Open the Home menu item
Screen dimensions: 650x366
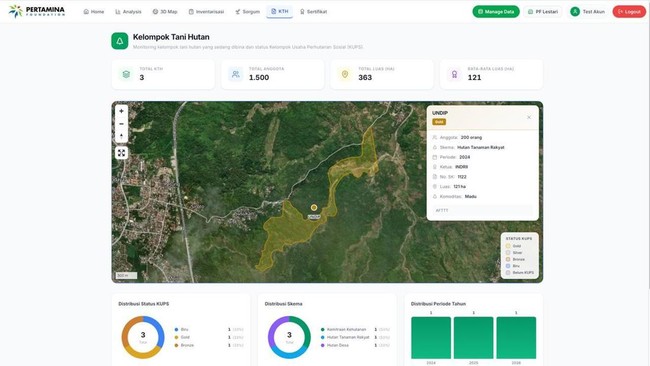94,12
